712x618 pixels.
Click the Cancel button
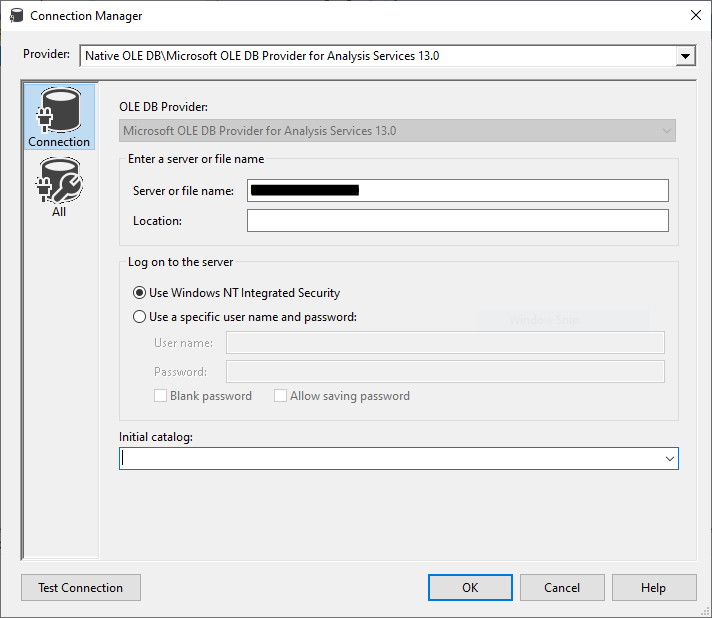pos(562,588)
